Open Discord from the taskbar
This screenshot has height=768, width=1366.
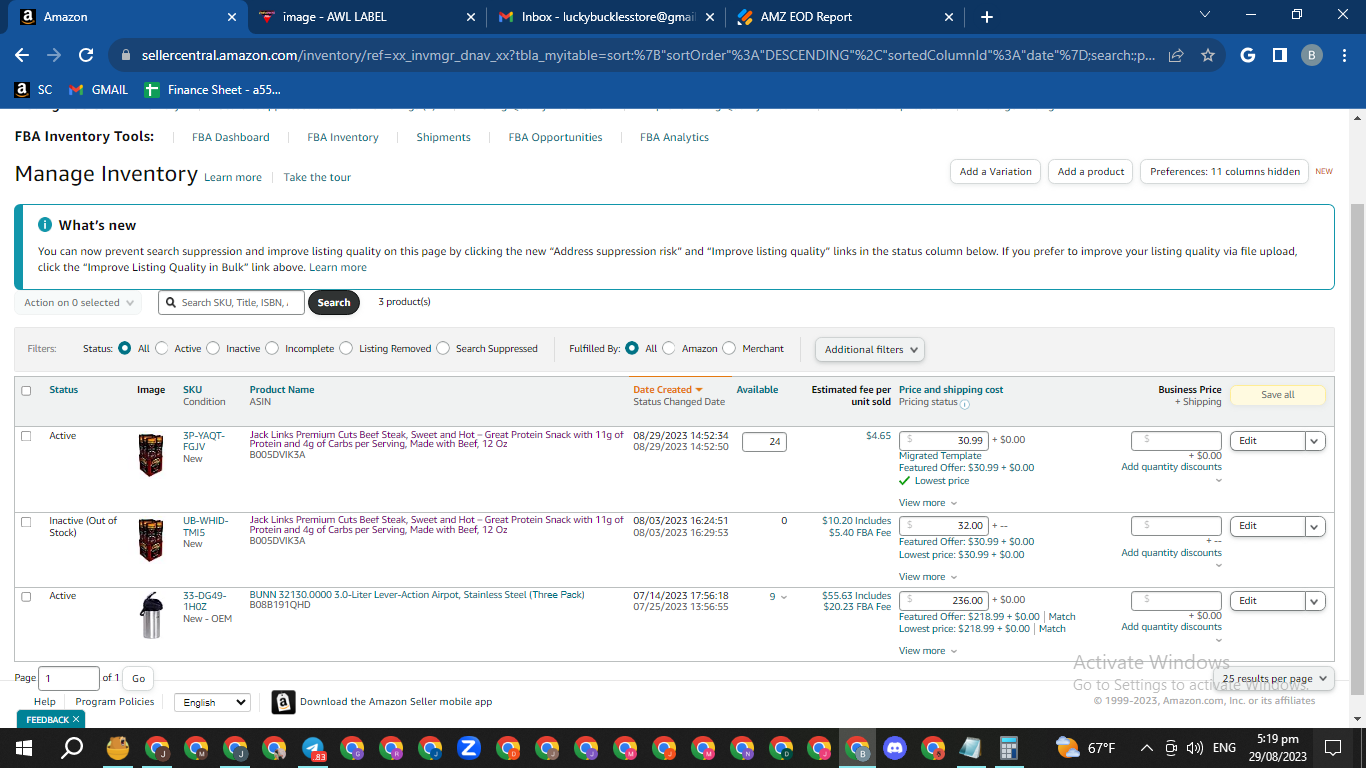tap(894, 748)
